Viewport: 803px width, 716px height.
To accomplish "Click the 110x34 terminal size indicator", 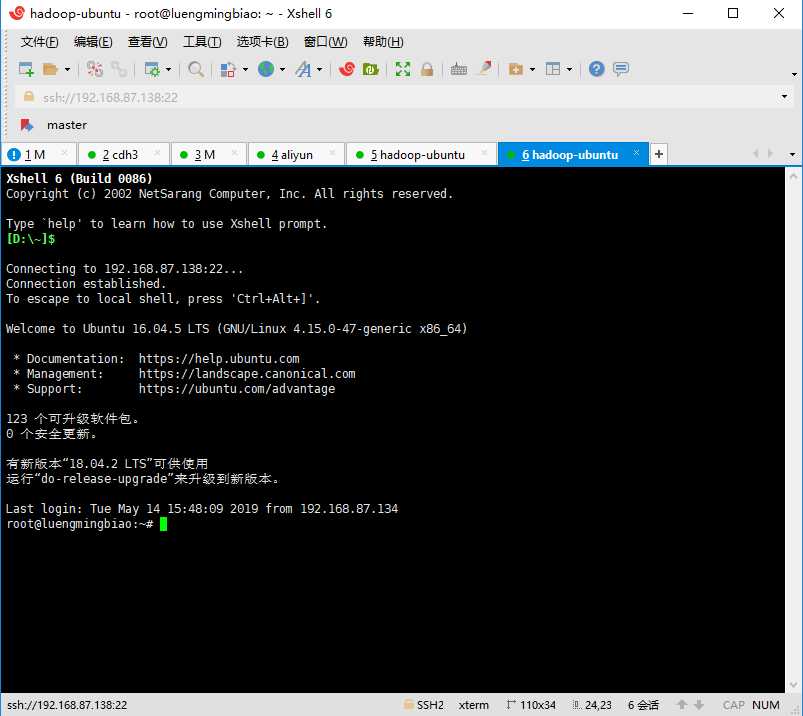I will tap(531, 705).
